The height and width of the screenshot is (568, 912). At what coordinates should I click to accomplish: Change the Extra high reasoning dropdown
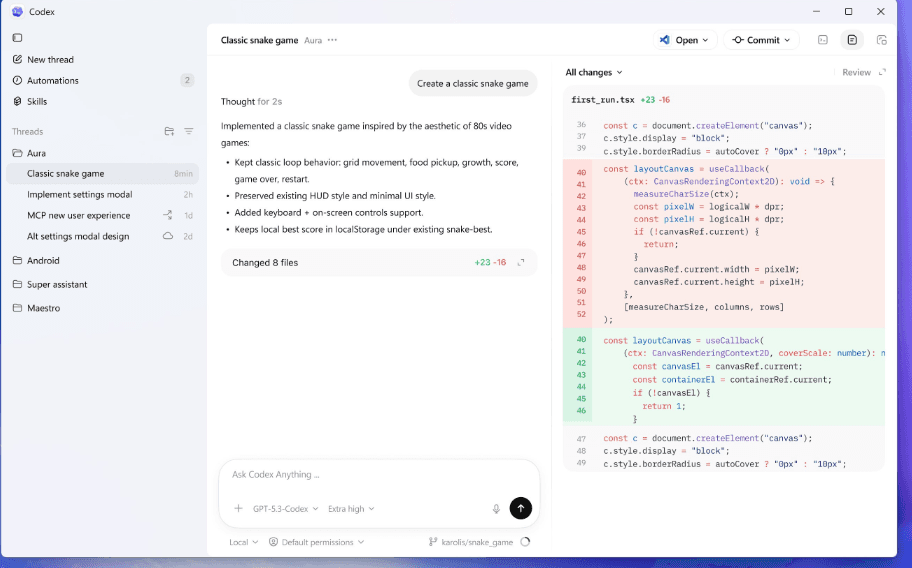(351, 509)
